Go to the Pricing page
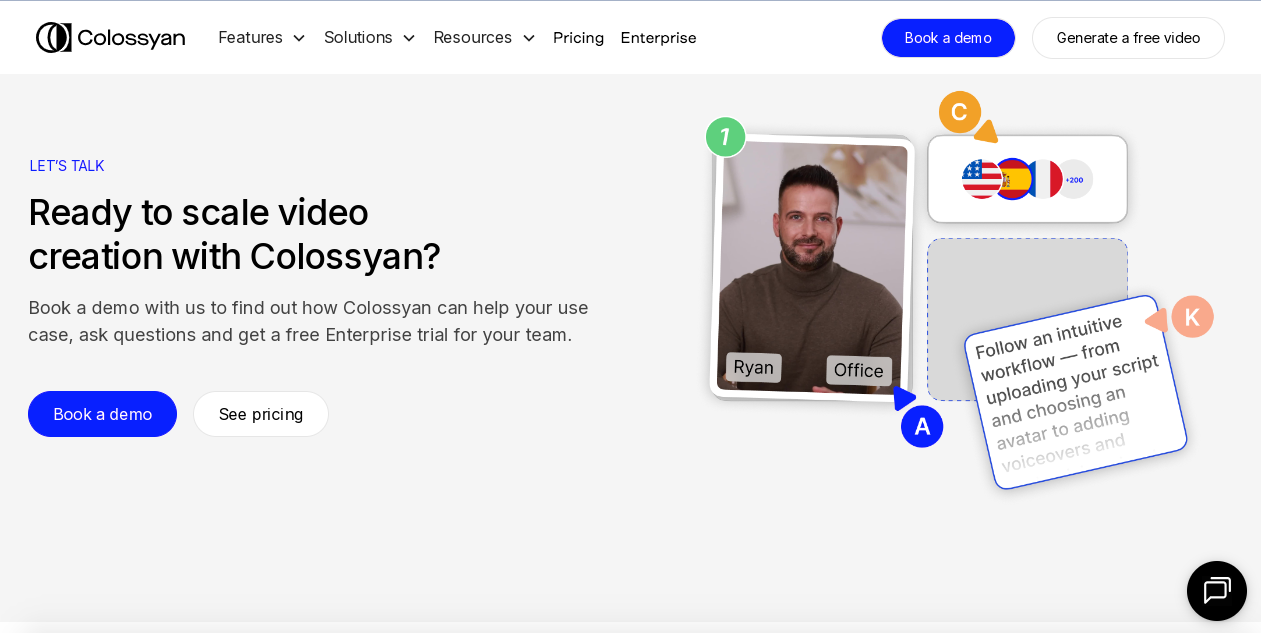 pyautogui.click(x=578, y=38)
